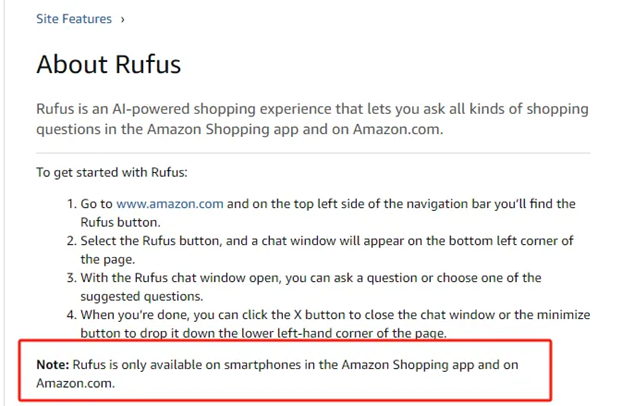The height and width of the screenshot is (406, 634).
Task: Click the 'To get started with Rufus:' line
Action: [112, 172]
